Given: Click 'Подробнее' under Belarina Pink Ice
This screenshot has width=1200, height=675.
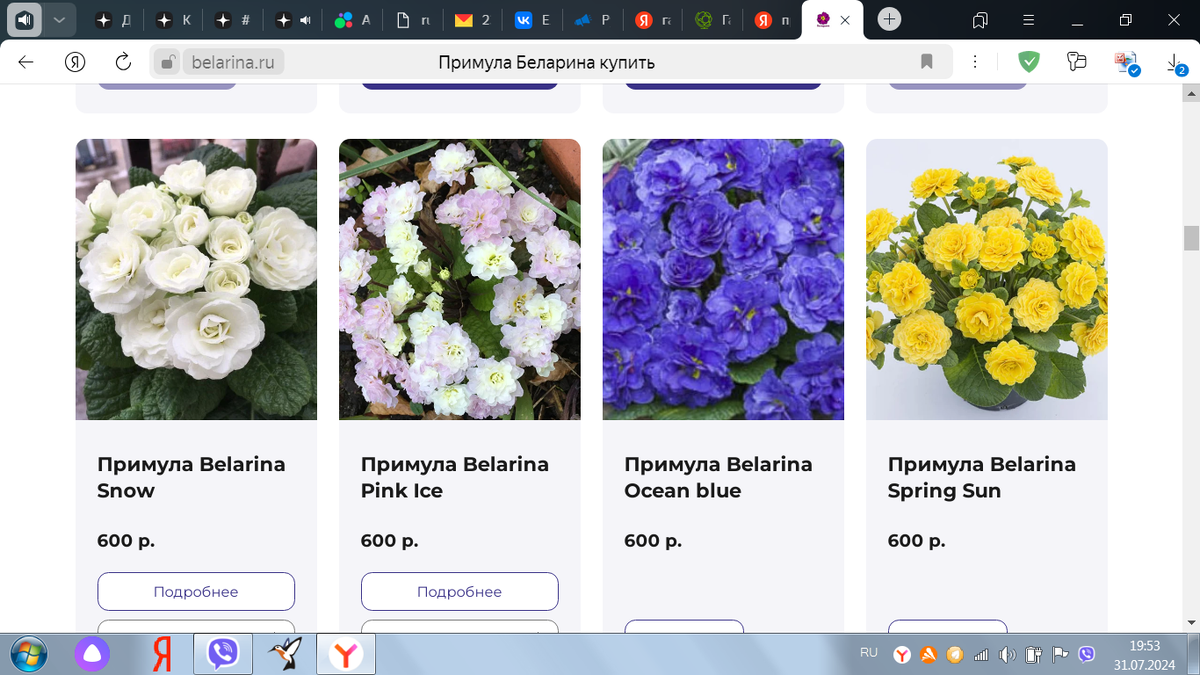Looking at the screenshot, I should (460, 591).
